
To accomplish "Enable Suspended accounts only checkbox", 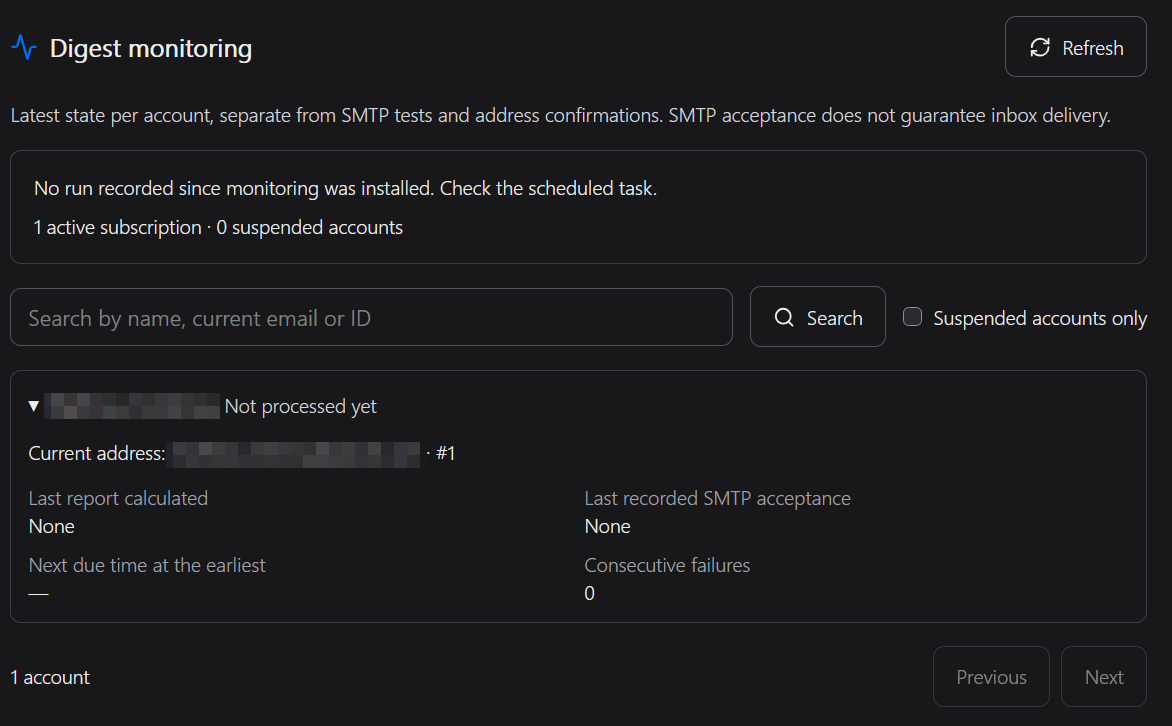I will [x=912, y=317].
